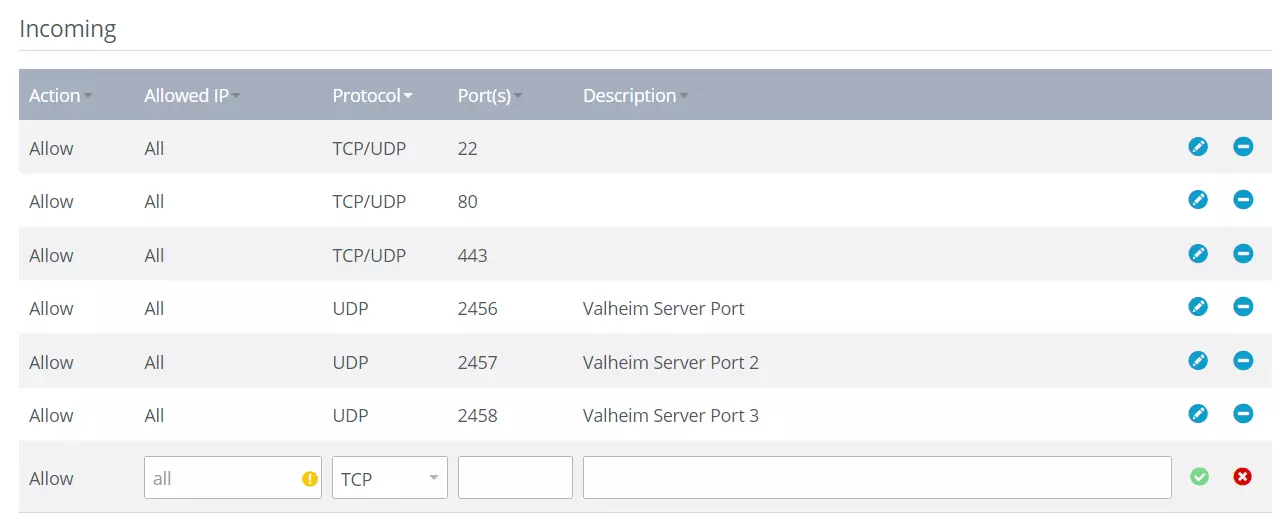This screenshot has width=1278, height=515.
Task: Edit the port 443 rule
Action: (x=1198, y=254)
